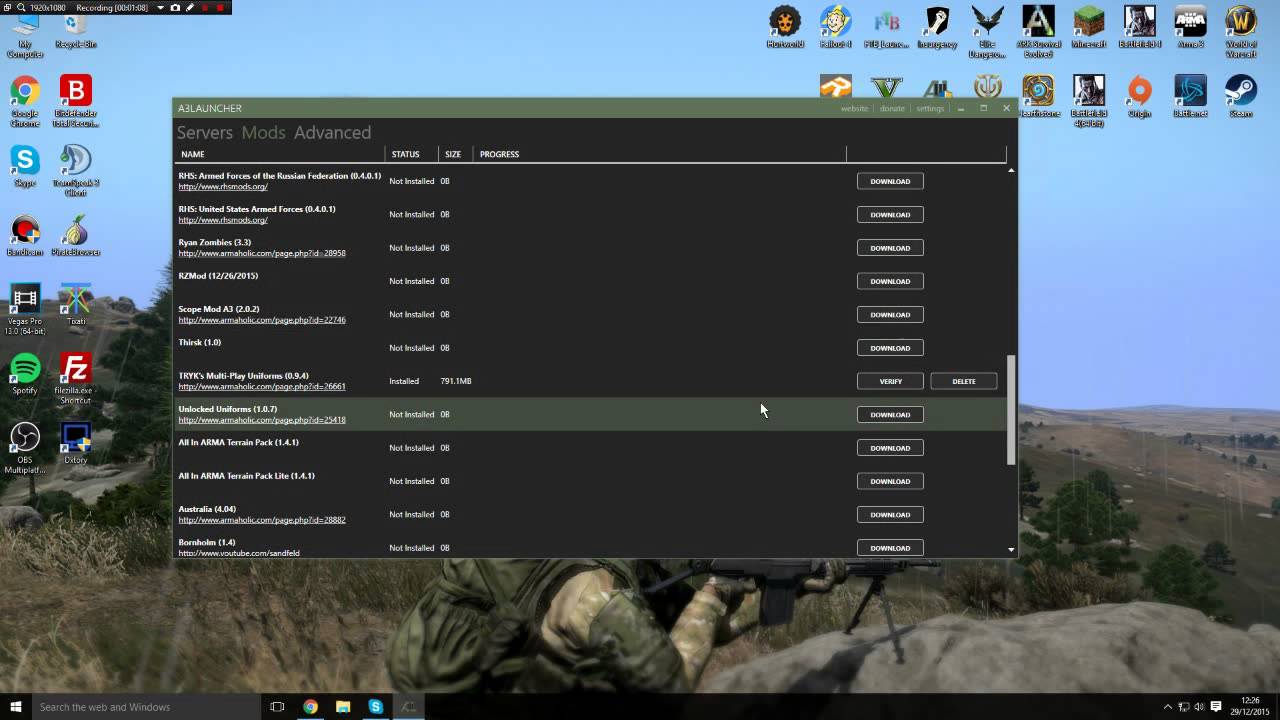Open TeamSpeak 3 Client icon

coord(75,170)
